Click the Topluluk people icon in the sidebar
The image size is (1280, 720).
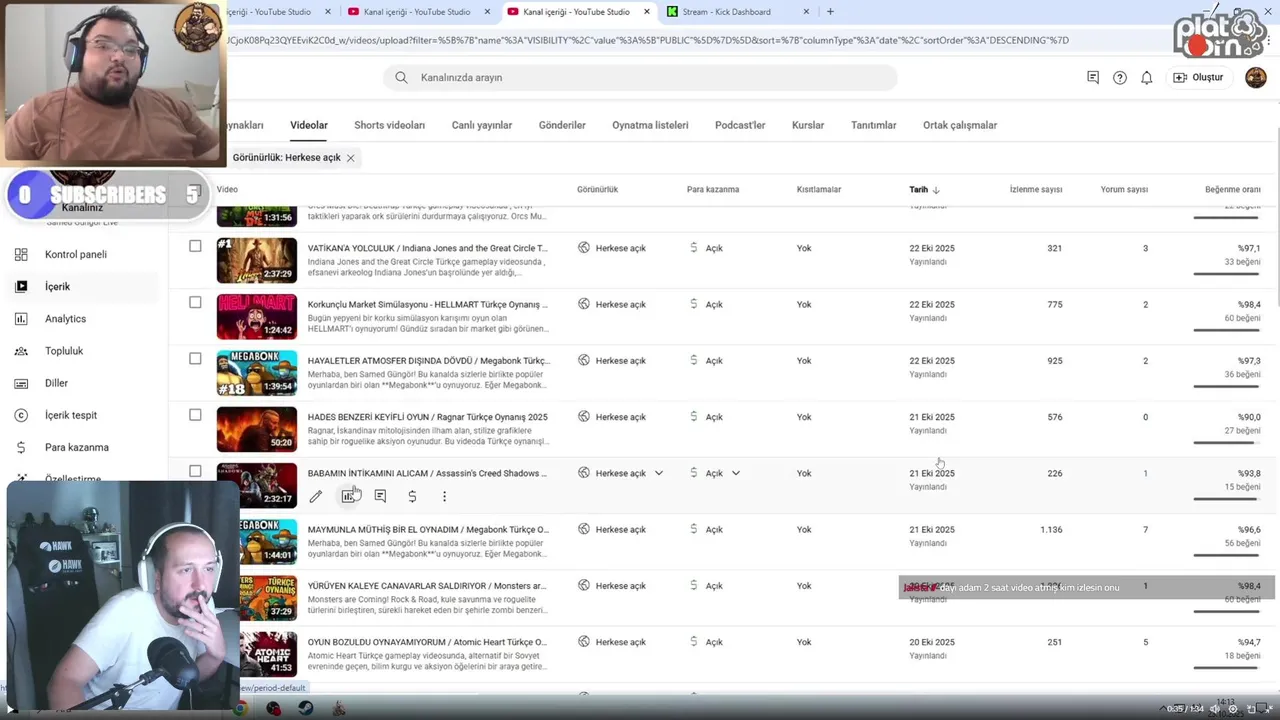tap(21, 351)
